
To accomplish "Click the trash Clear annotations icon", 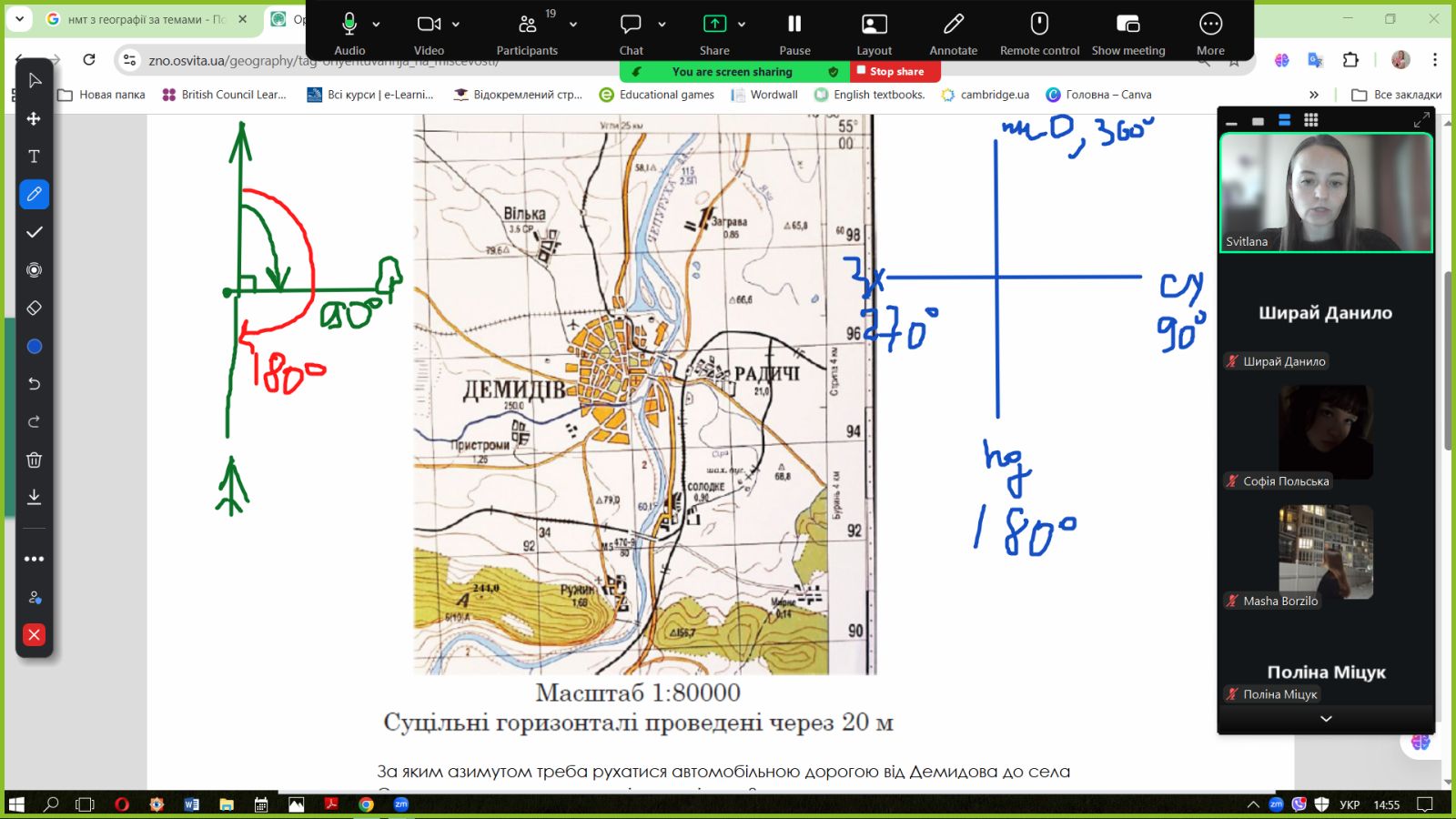I will [x=34, y=460].
